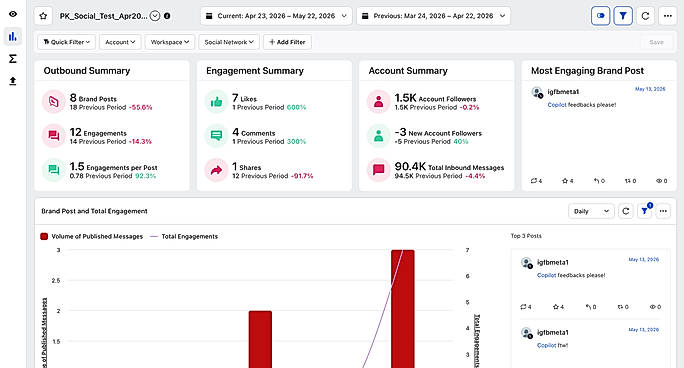
Task: Star the PK_Social_Test dashboard as favorite
Action: tap(43, 16)
